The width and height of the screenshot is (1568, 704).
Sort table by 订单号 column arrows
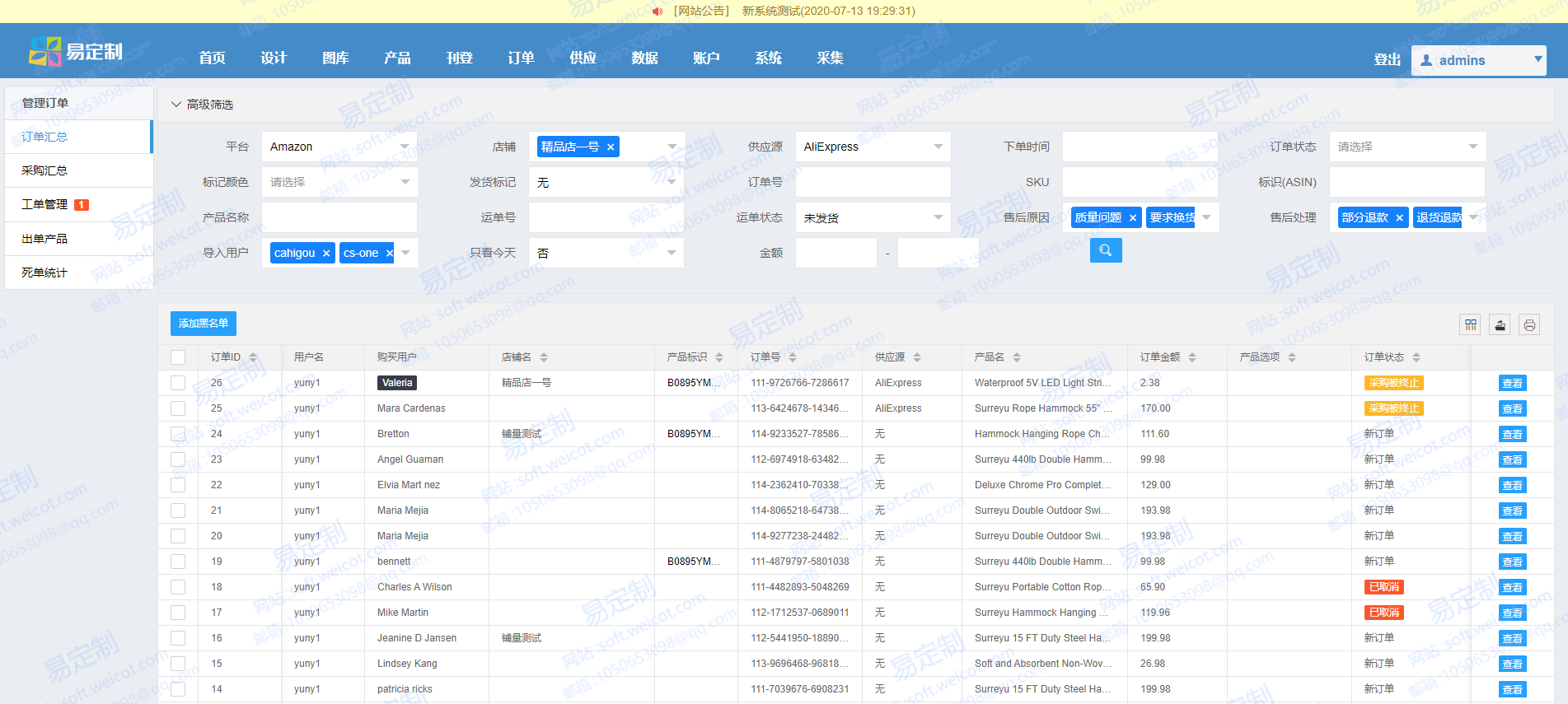coord(793,357)
